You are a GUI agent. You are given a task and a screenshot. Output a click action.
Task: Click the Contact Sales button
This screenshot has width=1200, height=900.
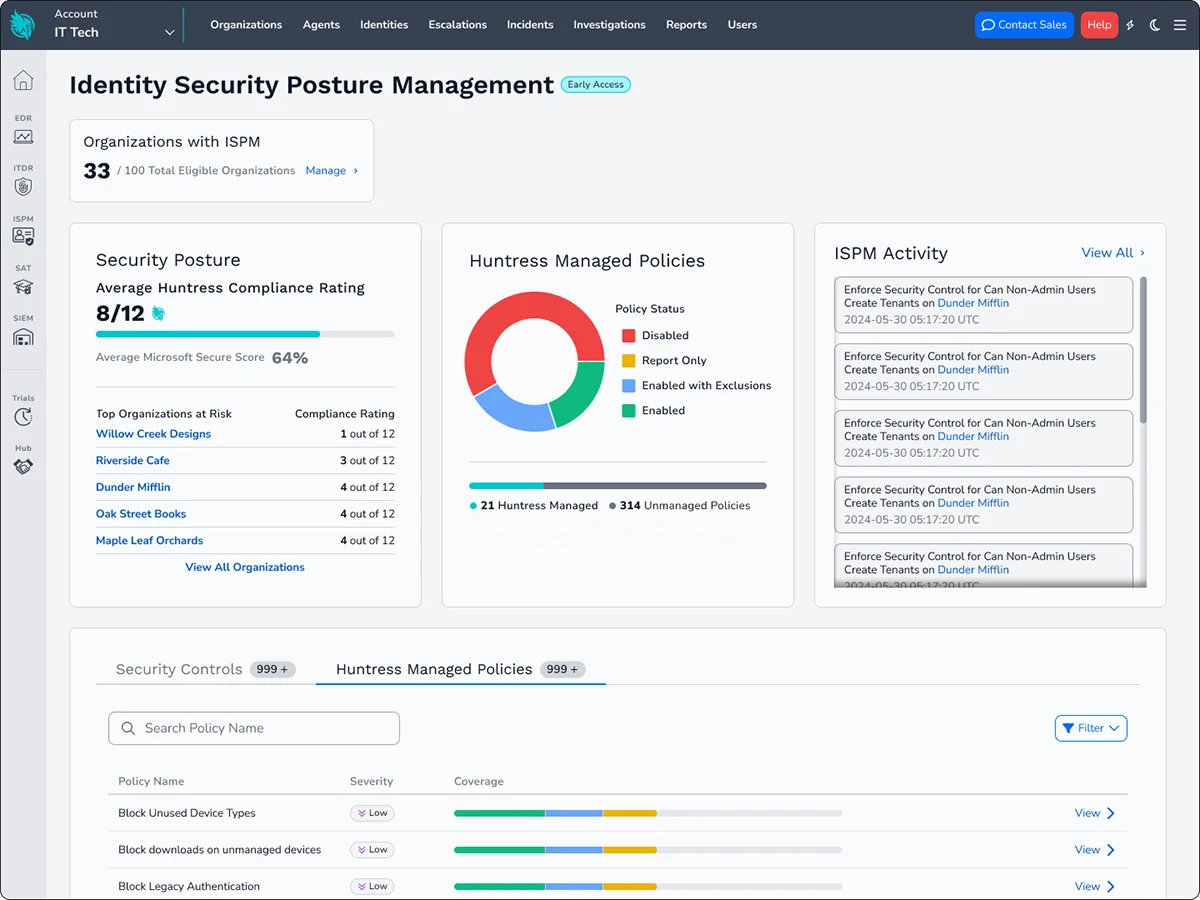pos(1023,25)
